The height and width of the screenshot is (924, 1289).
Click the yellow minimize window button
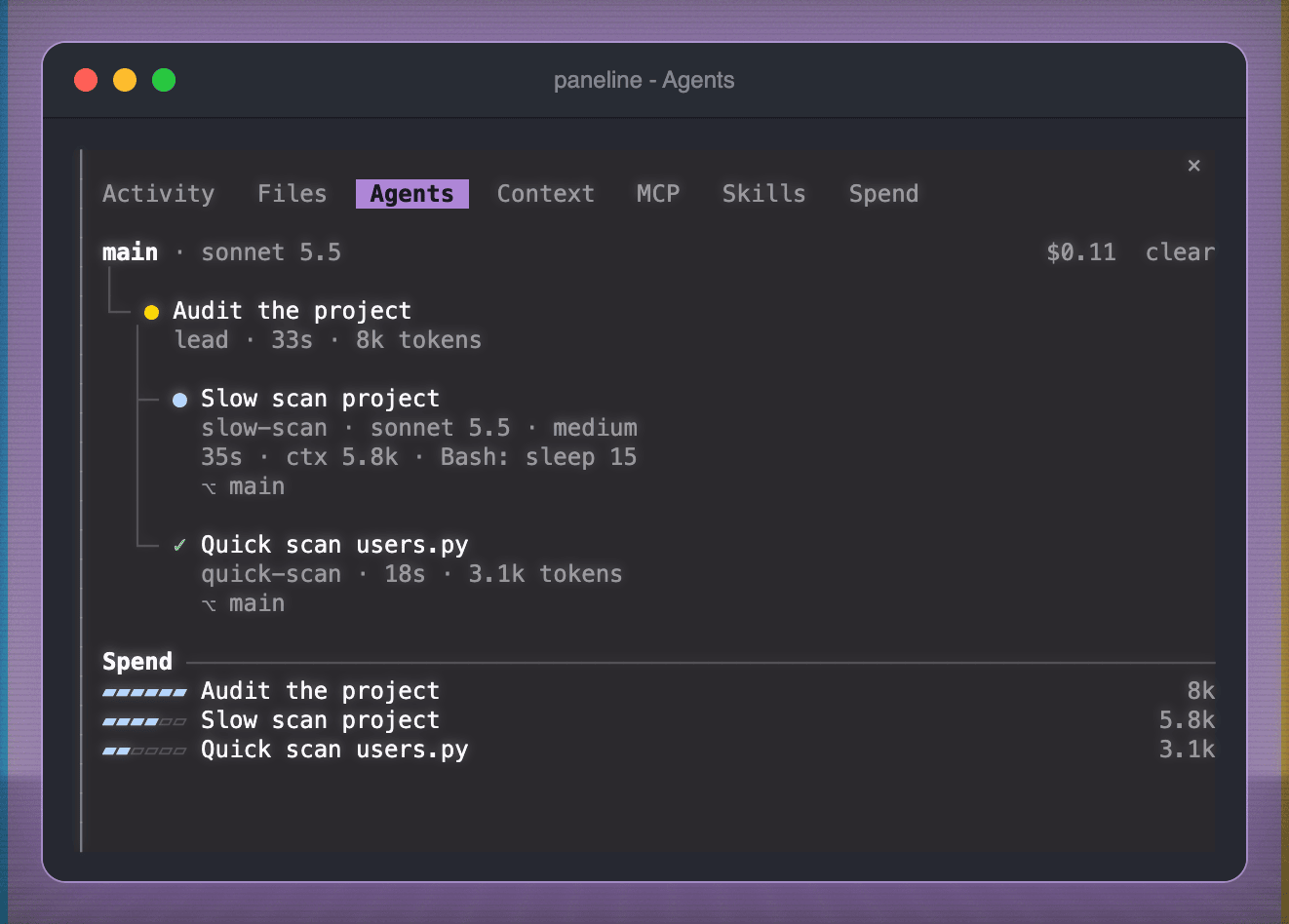[x=125, y=80]
